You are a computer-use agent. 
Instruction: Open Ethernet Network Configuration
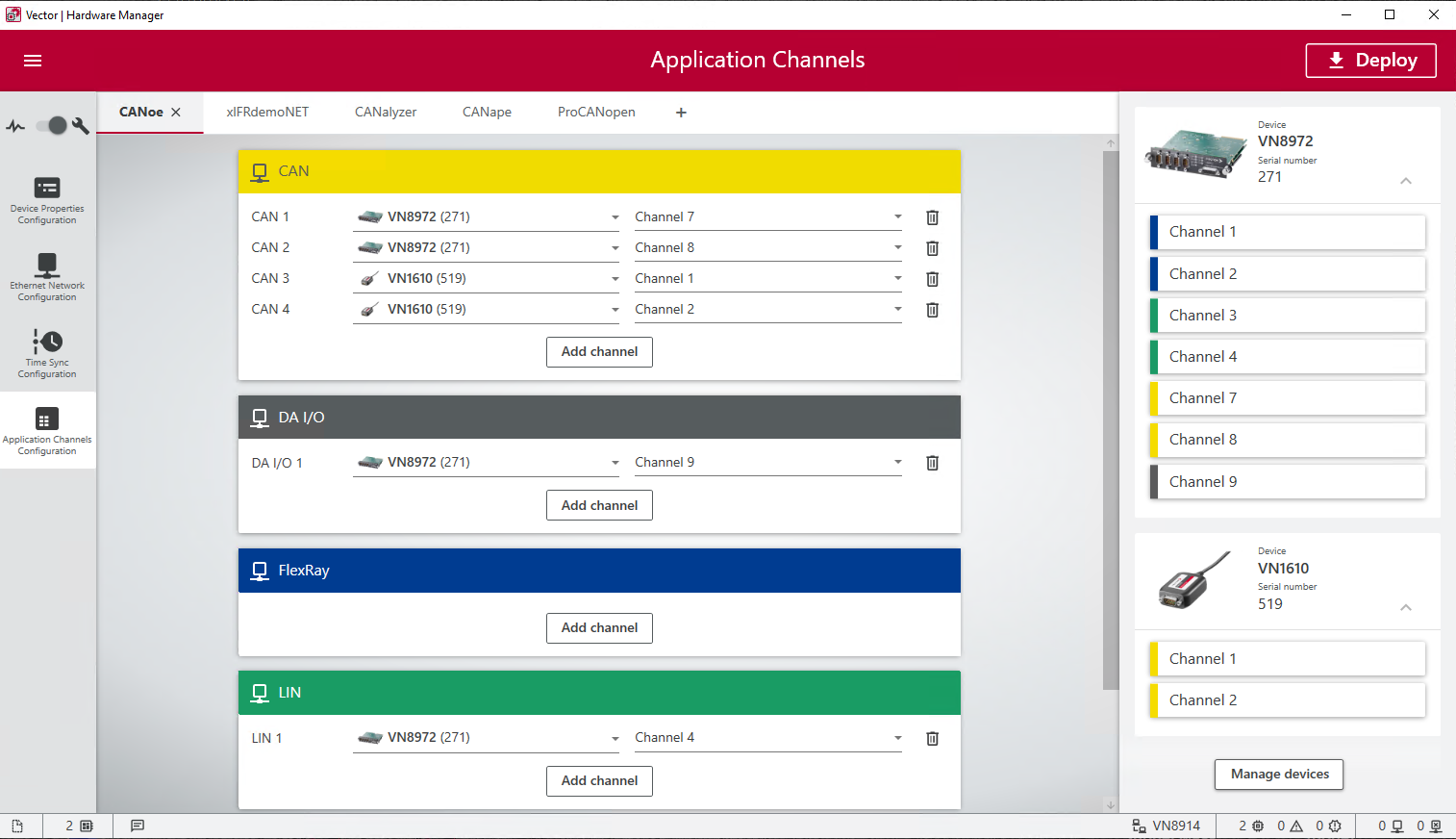point(47,277)
